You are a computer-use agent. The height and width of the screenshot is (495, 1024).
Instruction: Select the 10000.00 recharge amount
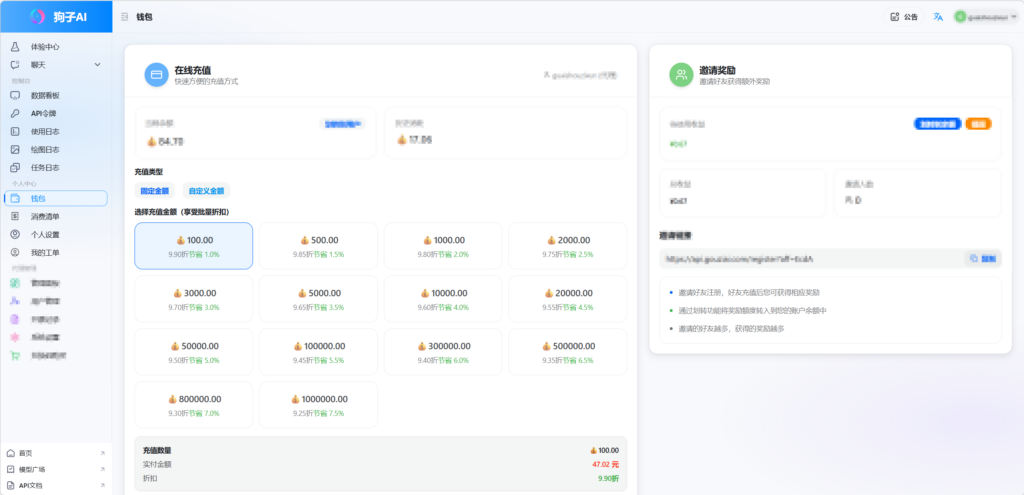coord(443,299)
